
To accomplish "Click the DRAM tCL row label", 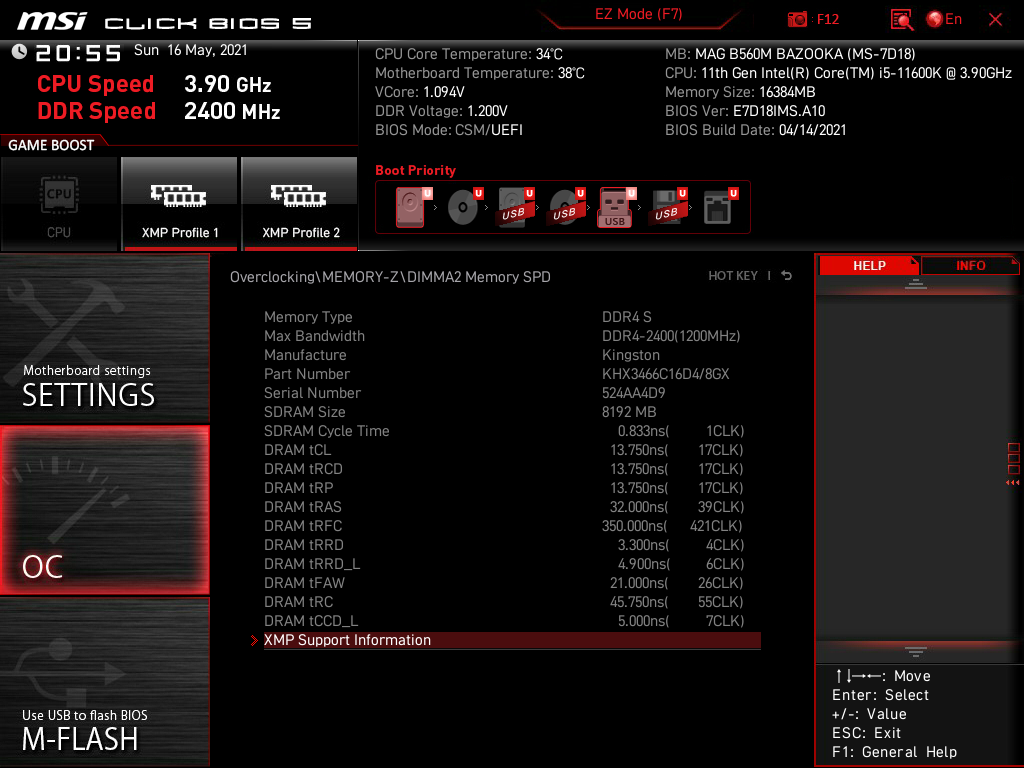I will [297, 450].
